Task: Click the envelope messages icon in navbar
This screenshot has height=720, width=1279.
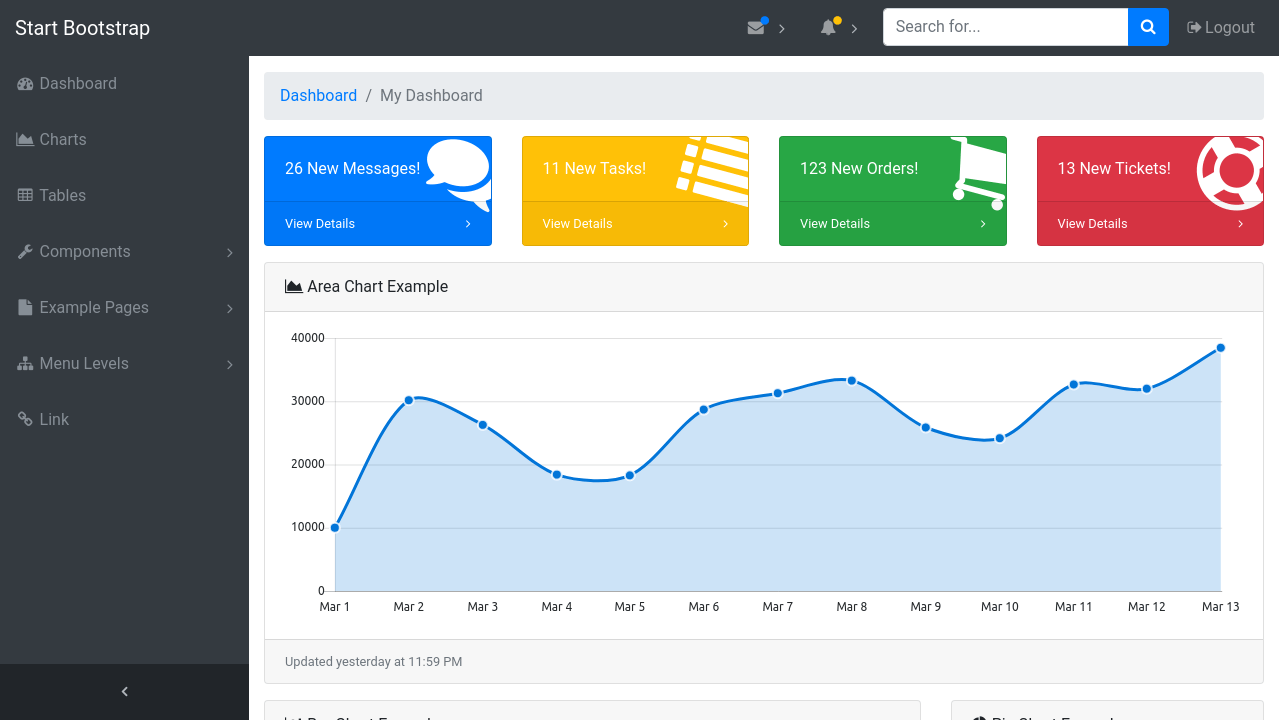Action: pos(756,28)
